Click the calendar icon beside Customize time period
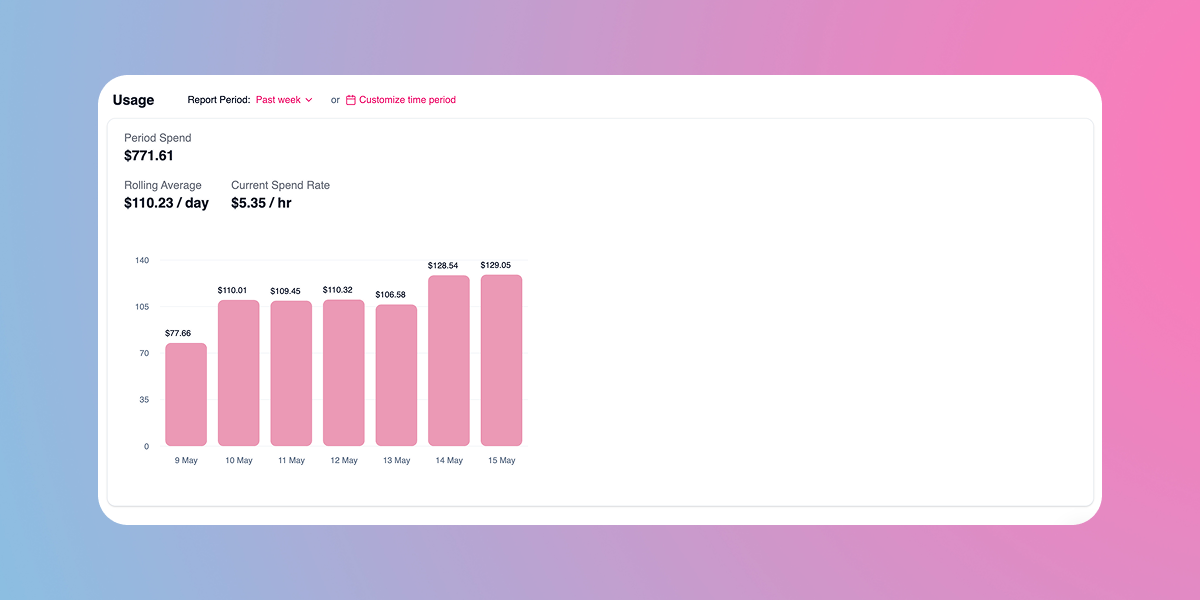The width and height of the screenshot is (1200, 600). (351, 100)
